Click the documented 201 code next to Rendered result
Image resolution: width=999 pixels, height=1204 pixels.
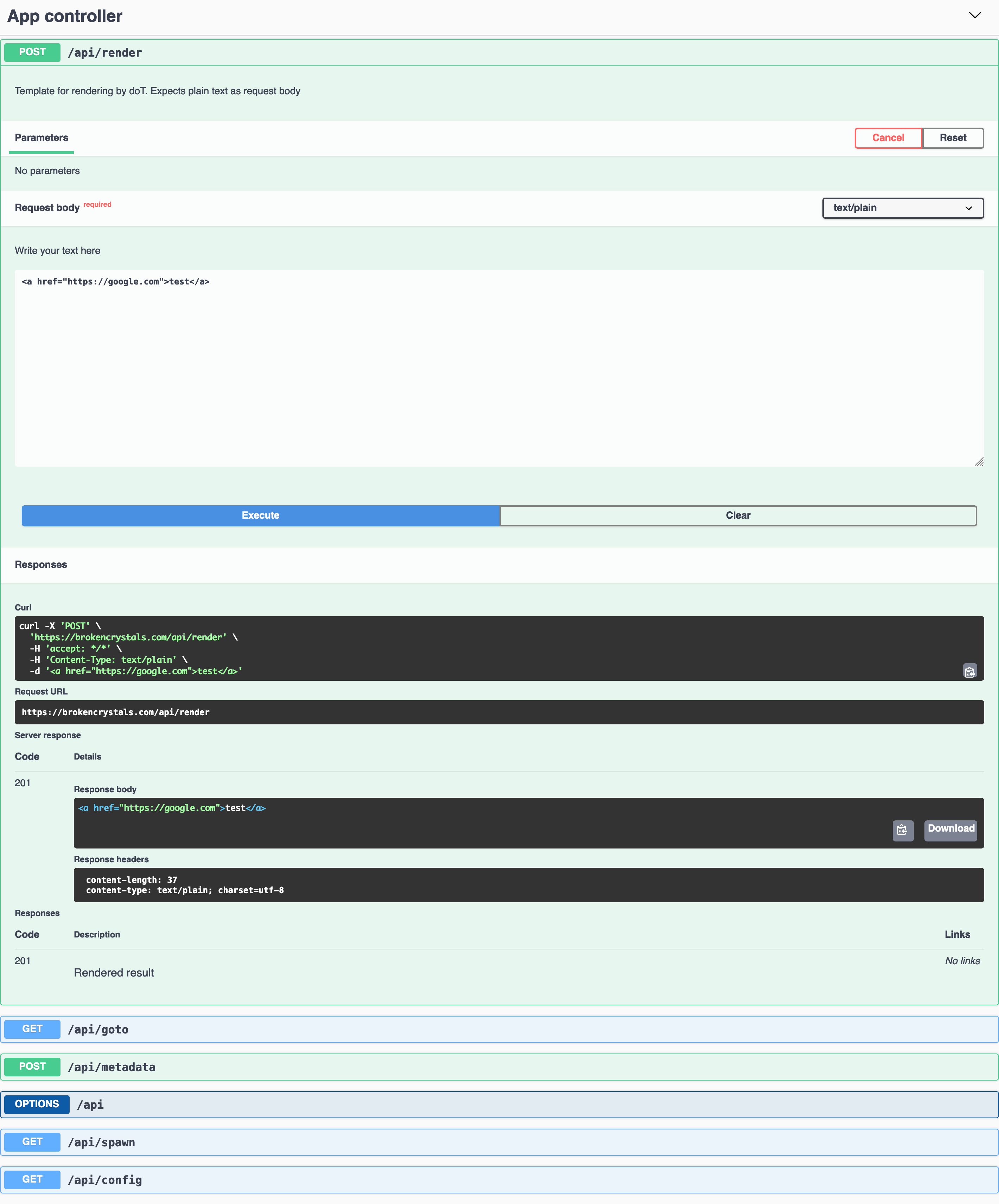[x=23, y=961]
